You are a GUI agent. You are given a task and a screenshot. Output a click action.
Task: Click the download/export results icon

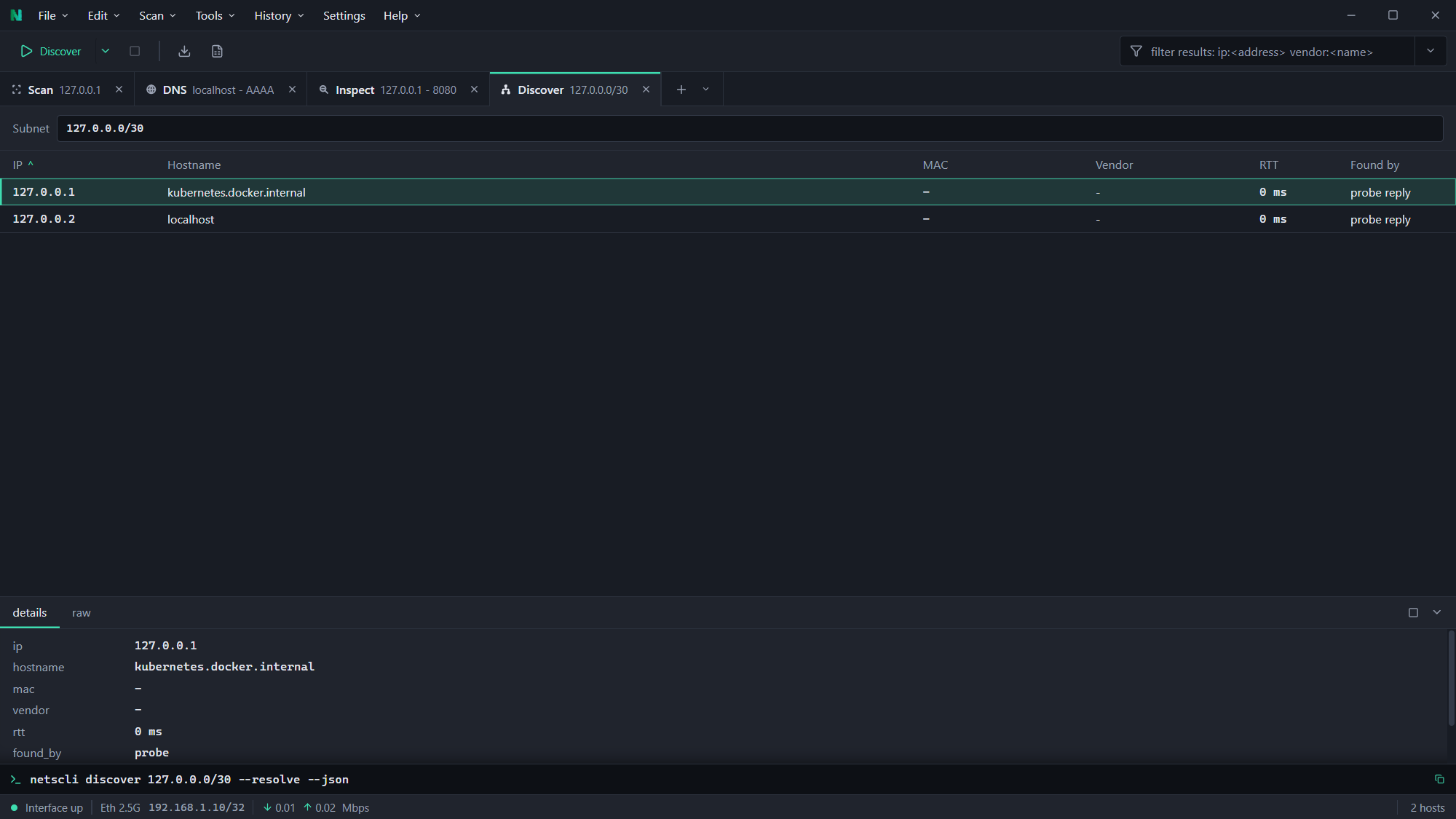click(x=184, y=51)
